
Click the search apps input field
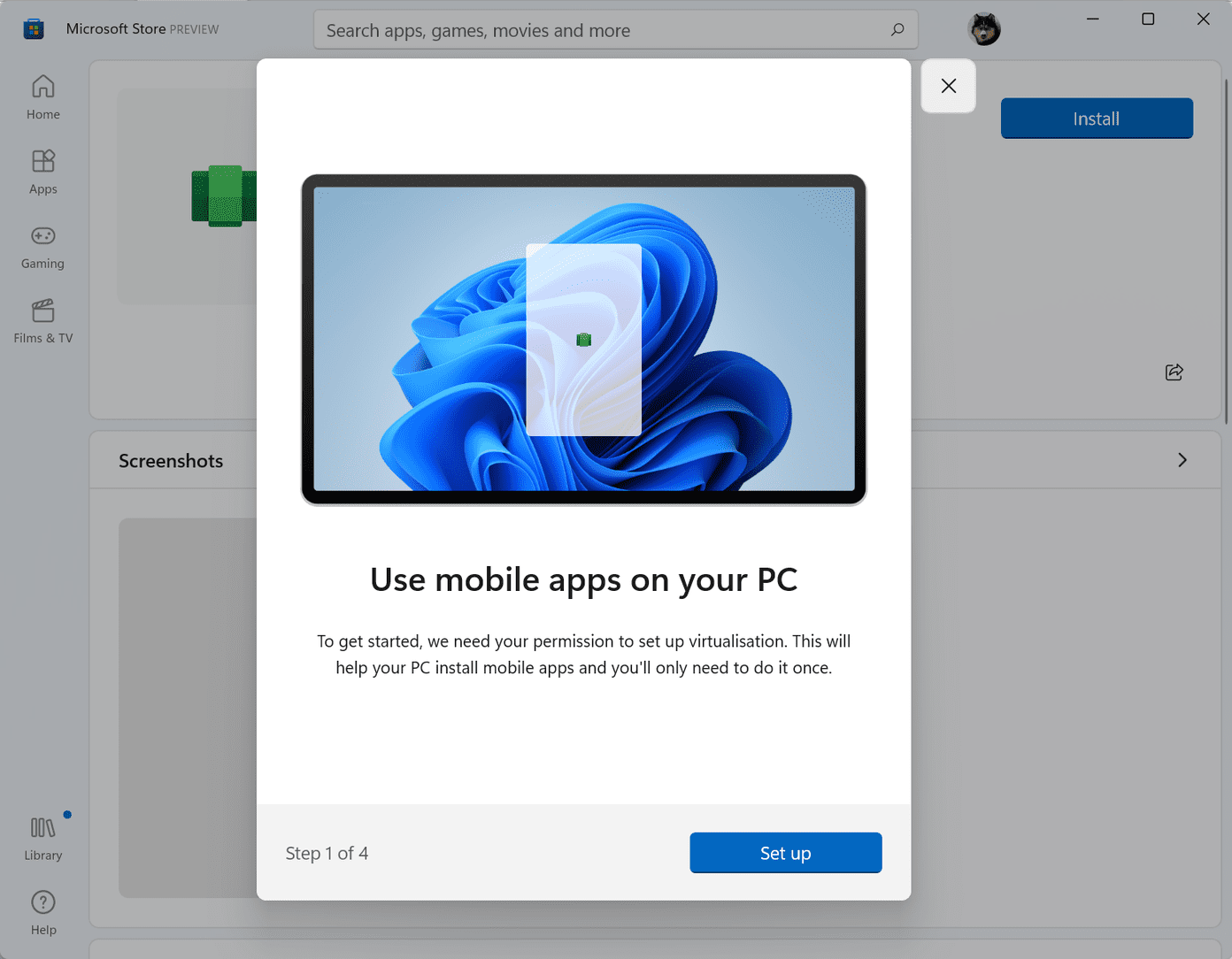616,30
